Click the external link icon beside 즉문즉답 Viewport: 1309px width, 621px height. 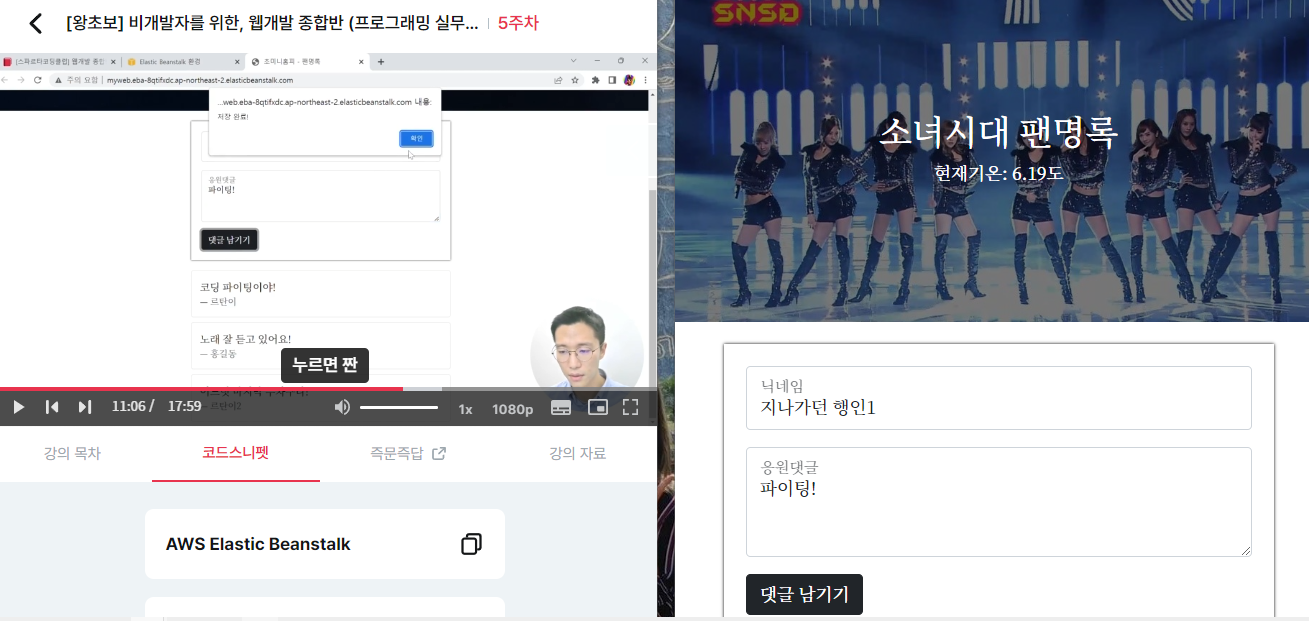(x=438, y=453)
